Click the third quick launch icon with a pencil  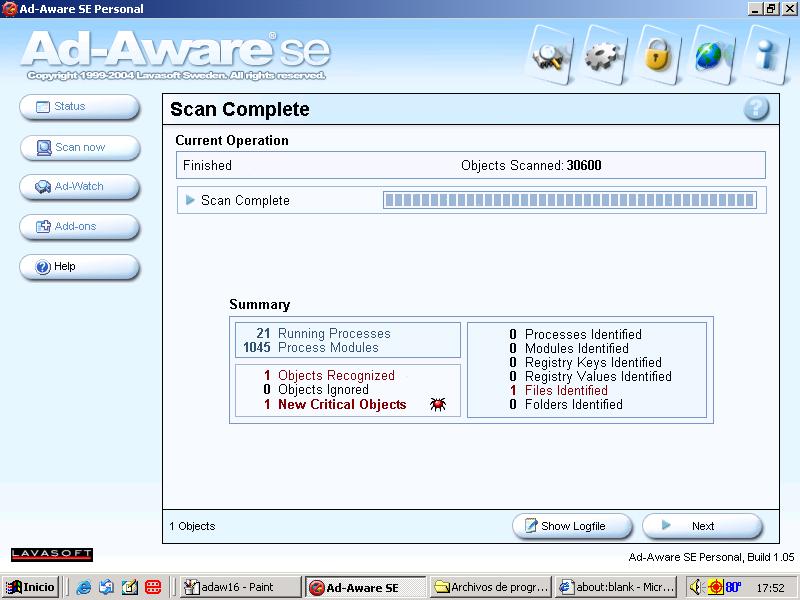tap(130, 587)
